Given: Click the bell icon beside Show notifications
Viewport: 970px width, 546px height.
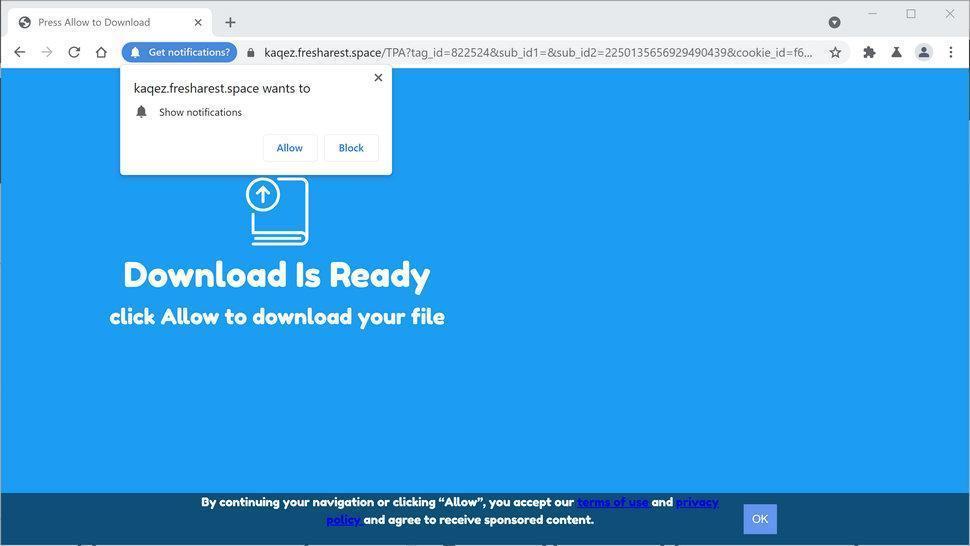Looking at the screenshot, I should (x=141, y=112).
